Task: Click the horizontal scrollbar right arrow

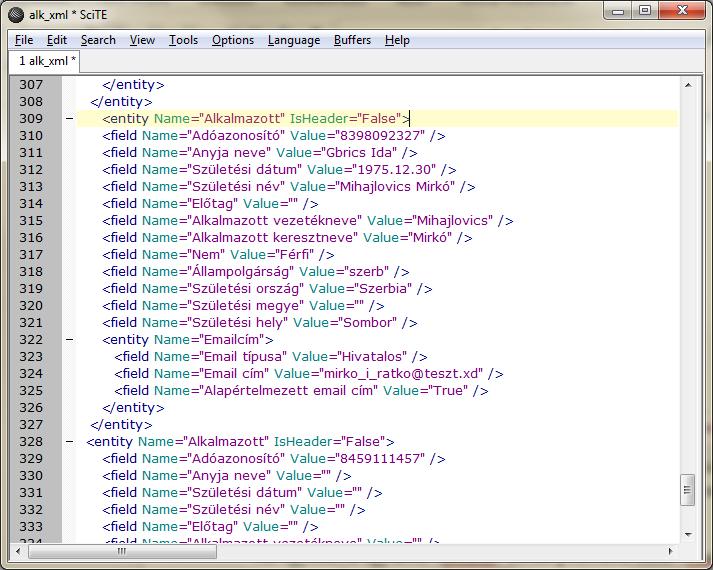Action: click(x=670, y=551)
